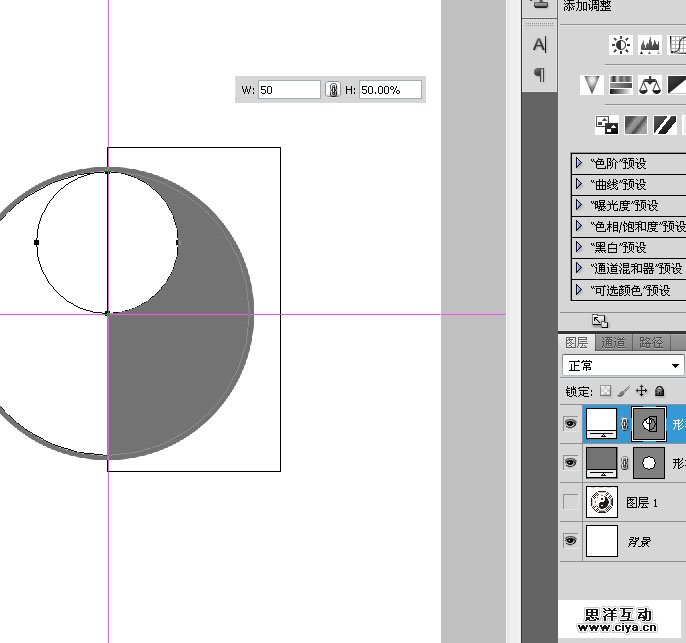
Task: Add a Curves adjustment
Action: click(677, 45)
